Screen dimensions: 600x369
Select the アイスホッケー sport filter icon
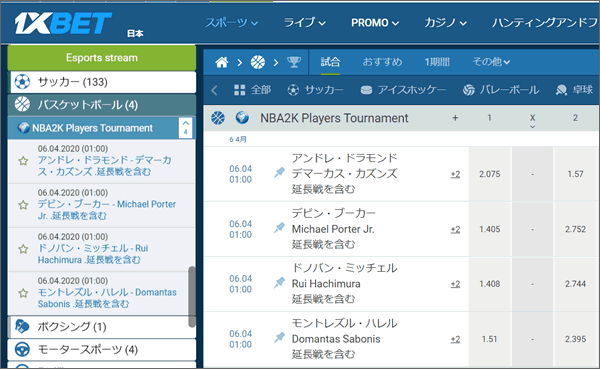366,90
